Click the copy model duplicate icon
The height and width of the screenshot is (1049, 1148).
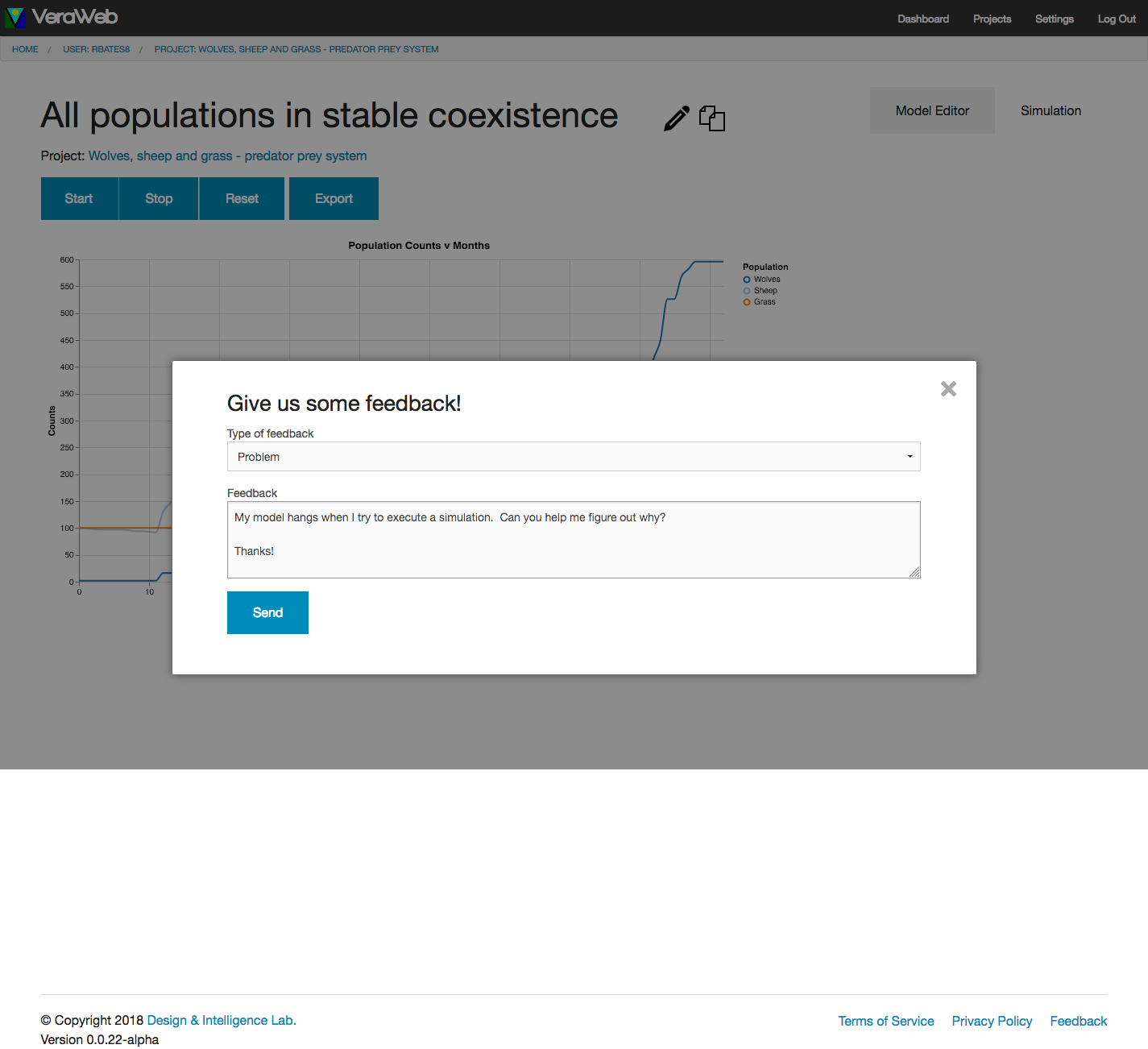(712, 118)
